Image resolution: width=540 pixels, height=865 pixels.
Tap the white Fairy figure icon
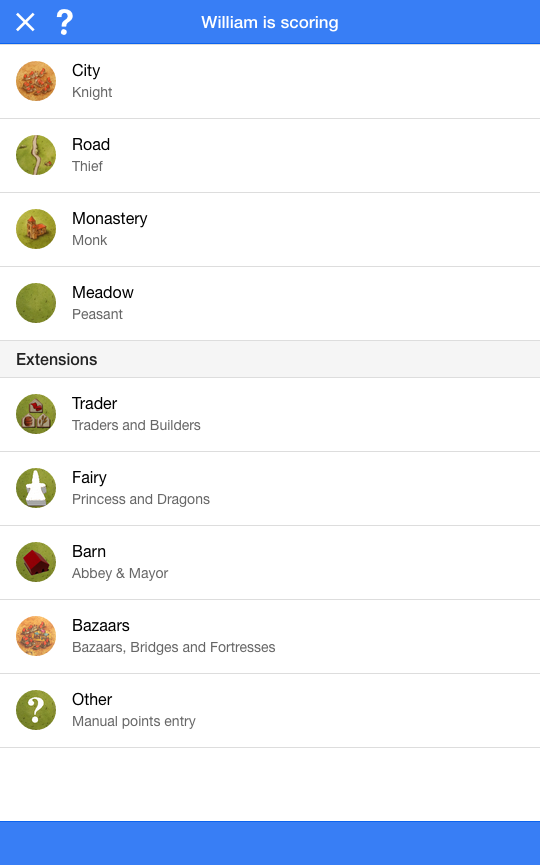36,488
